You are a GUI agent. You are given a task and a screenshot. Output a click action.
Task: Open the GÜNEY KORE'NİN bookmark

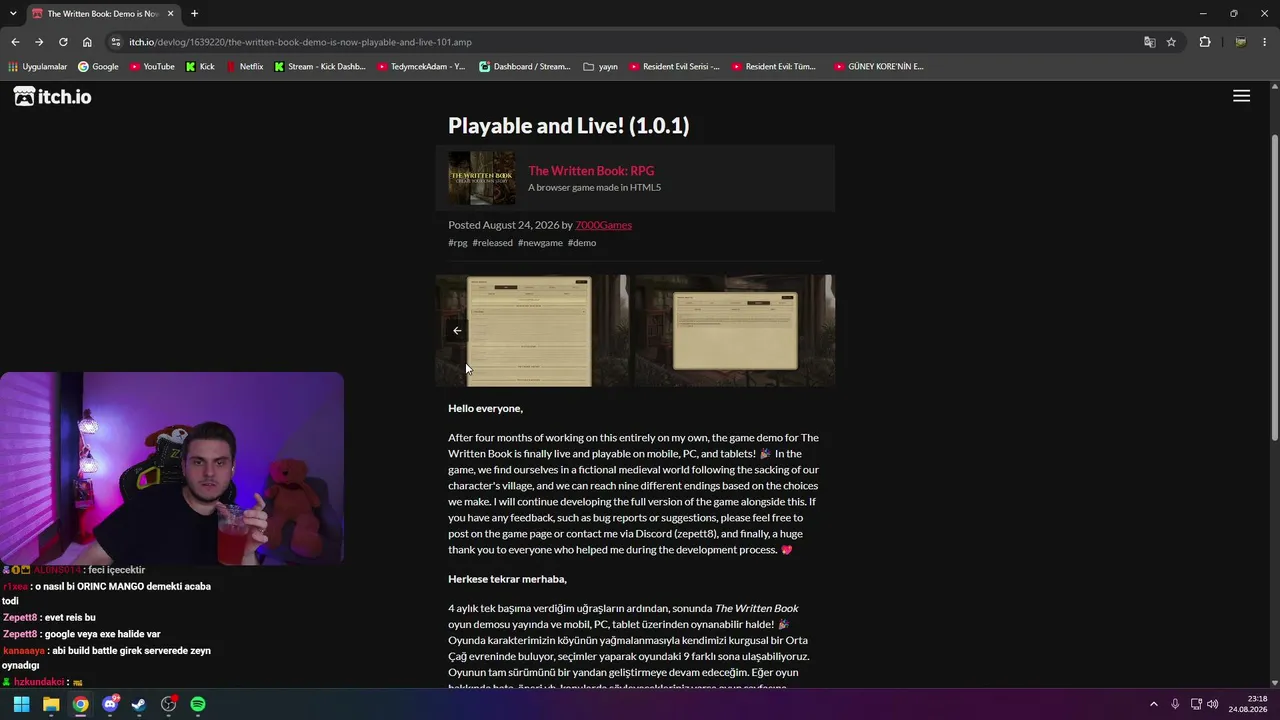[x=878, y=67]
